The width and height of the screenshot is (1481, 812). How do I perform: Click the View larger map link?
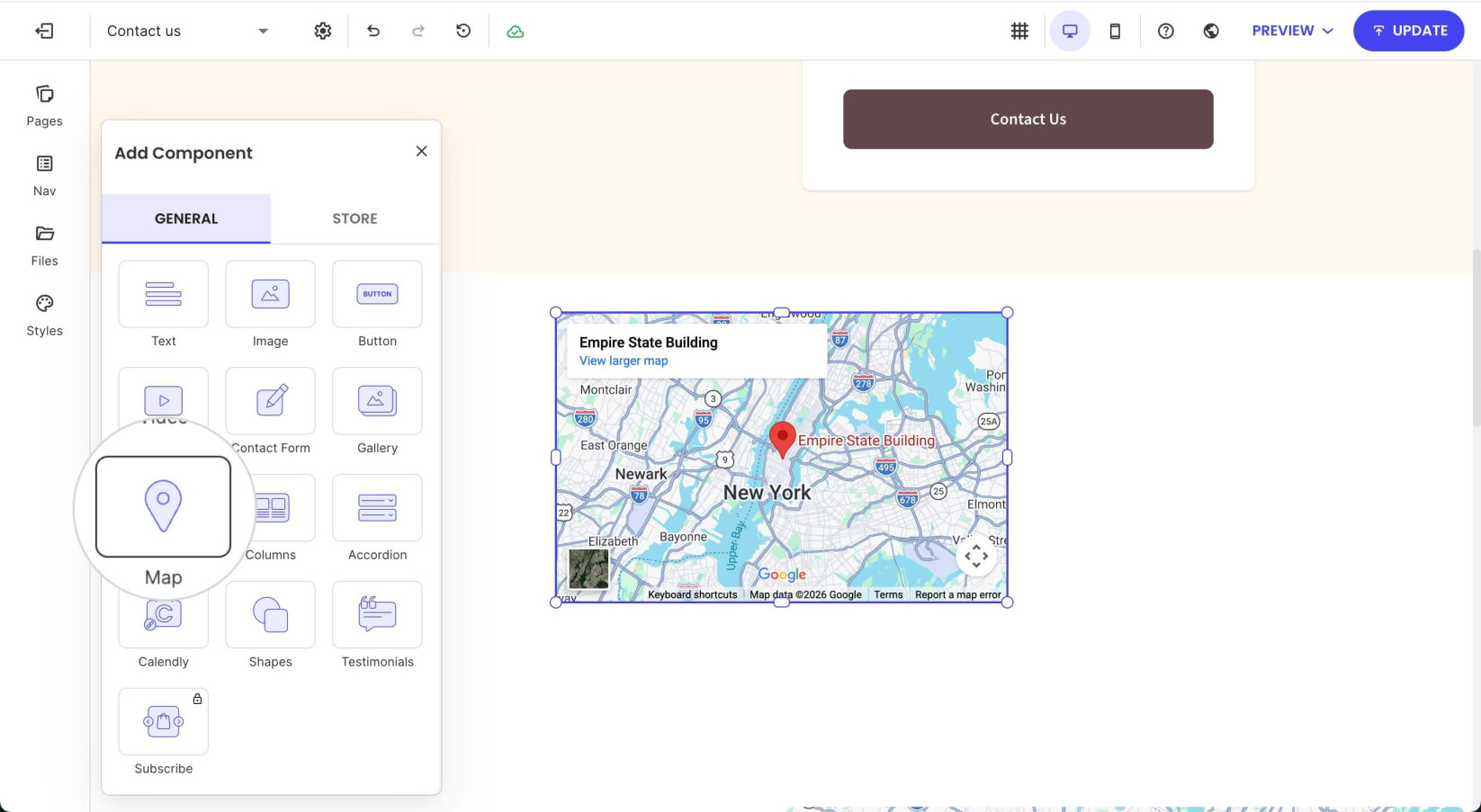pyautogui.click(x=624, y=361)
